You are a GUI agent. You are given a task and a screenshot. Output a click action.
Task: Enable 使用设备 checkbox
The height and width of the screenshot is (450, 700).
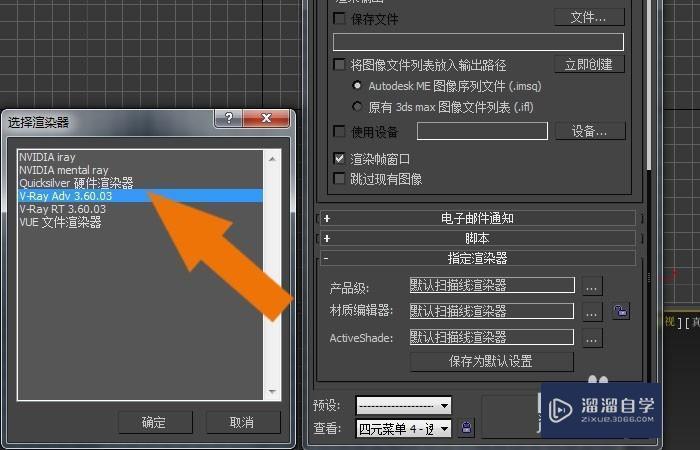click(x=339, y=131)
